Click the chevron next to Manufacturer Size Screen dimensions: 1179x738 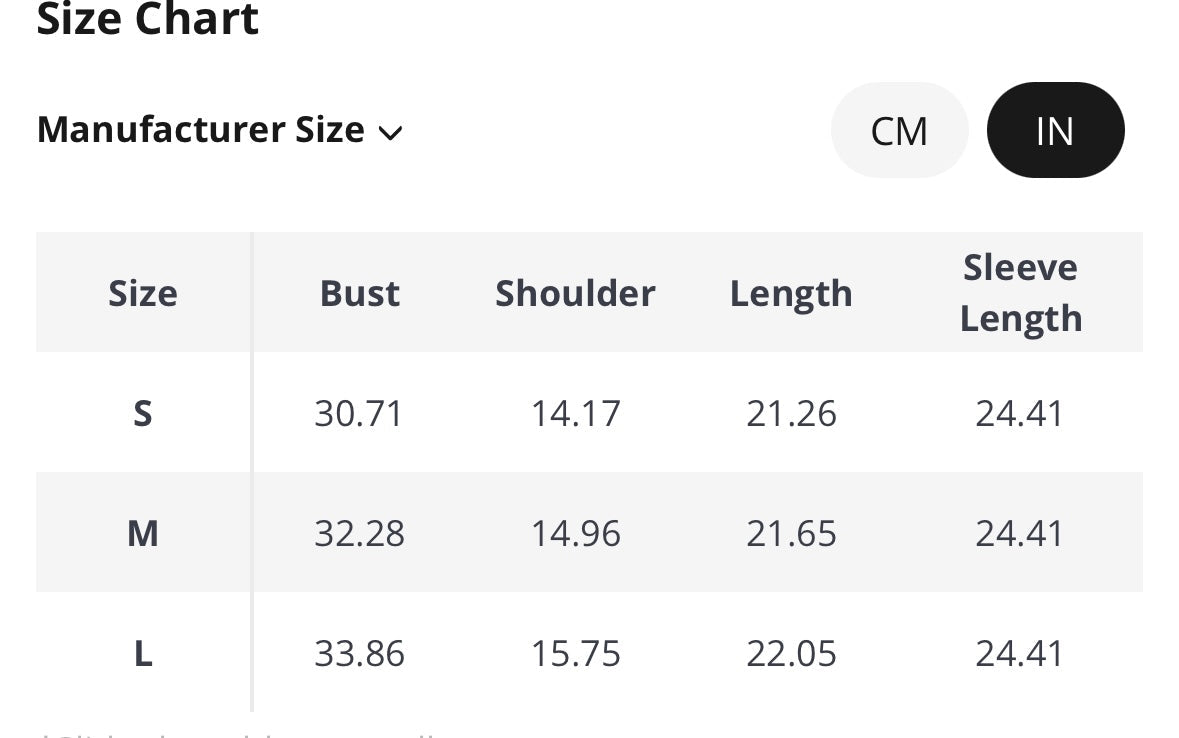[x=391, y=132]
